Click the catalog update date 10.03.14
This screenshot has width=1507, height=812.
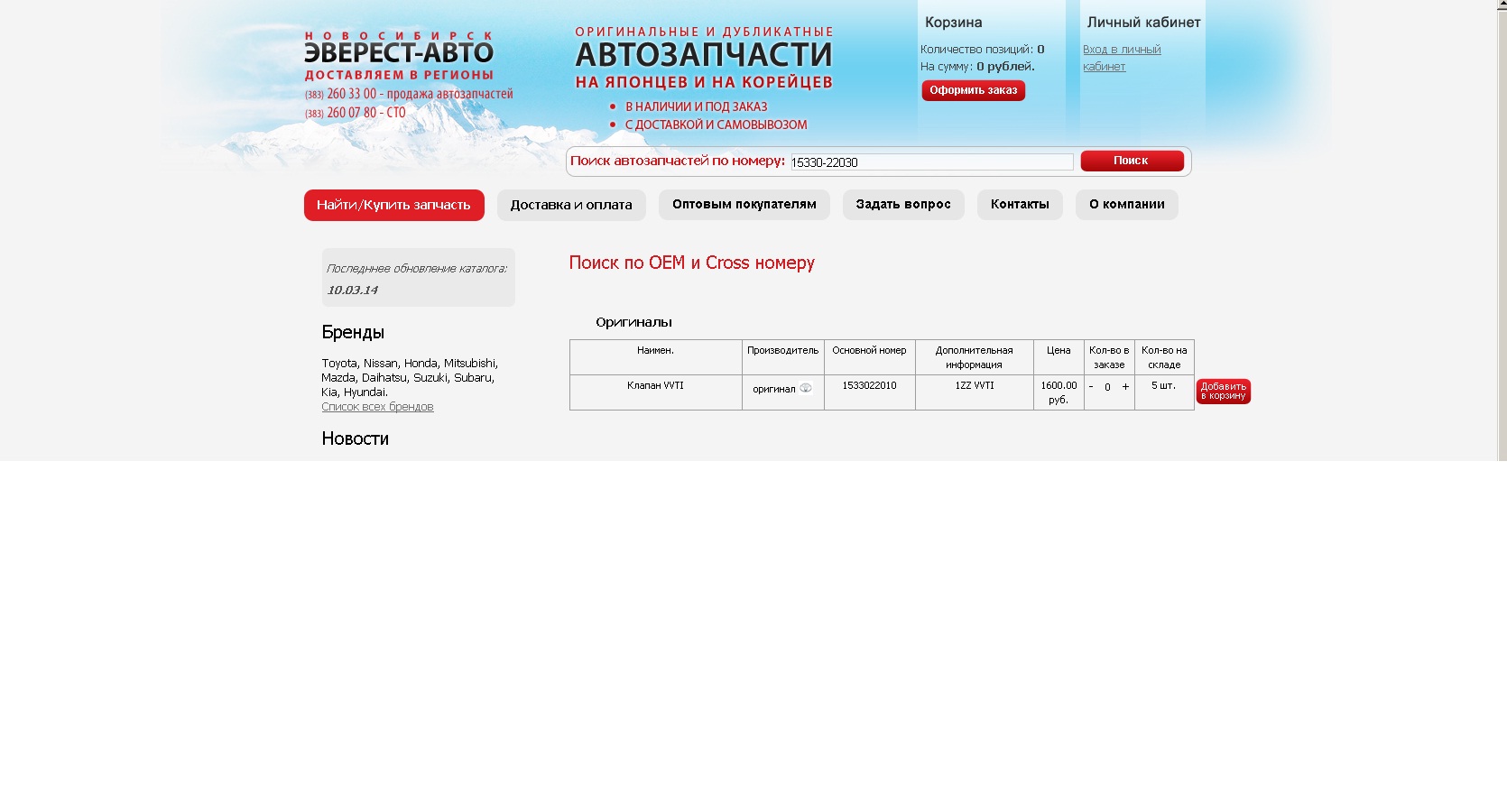[353, 290]
